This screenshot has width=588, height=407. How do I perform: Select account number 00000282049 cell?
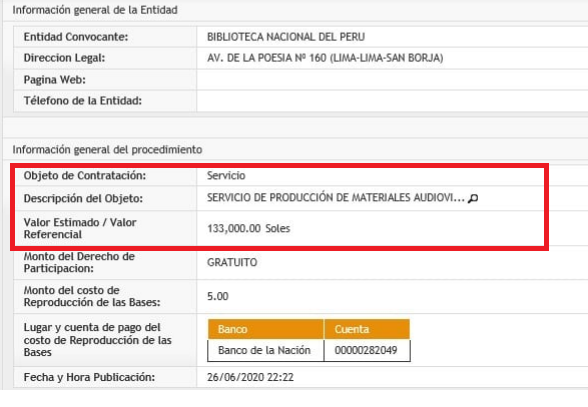(x=367, y=350)
